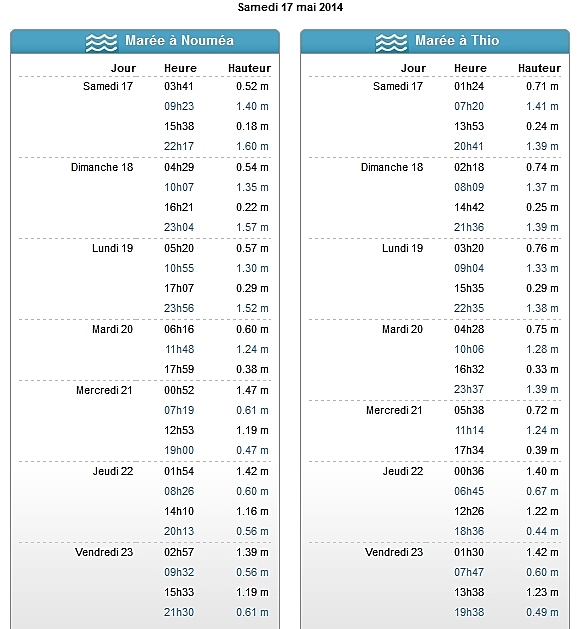Viewport: 580px width, 629px height.
Task: Click the Hauteur column header in Thio table
Action: [x=539, y=68]
